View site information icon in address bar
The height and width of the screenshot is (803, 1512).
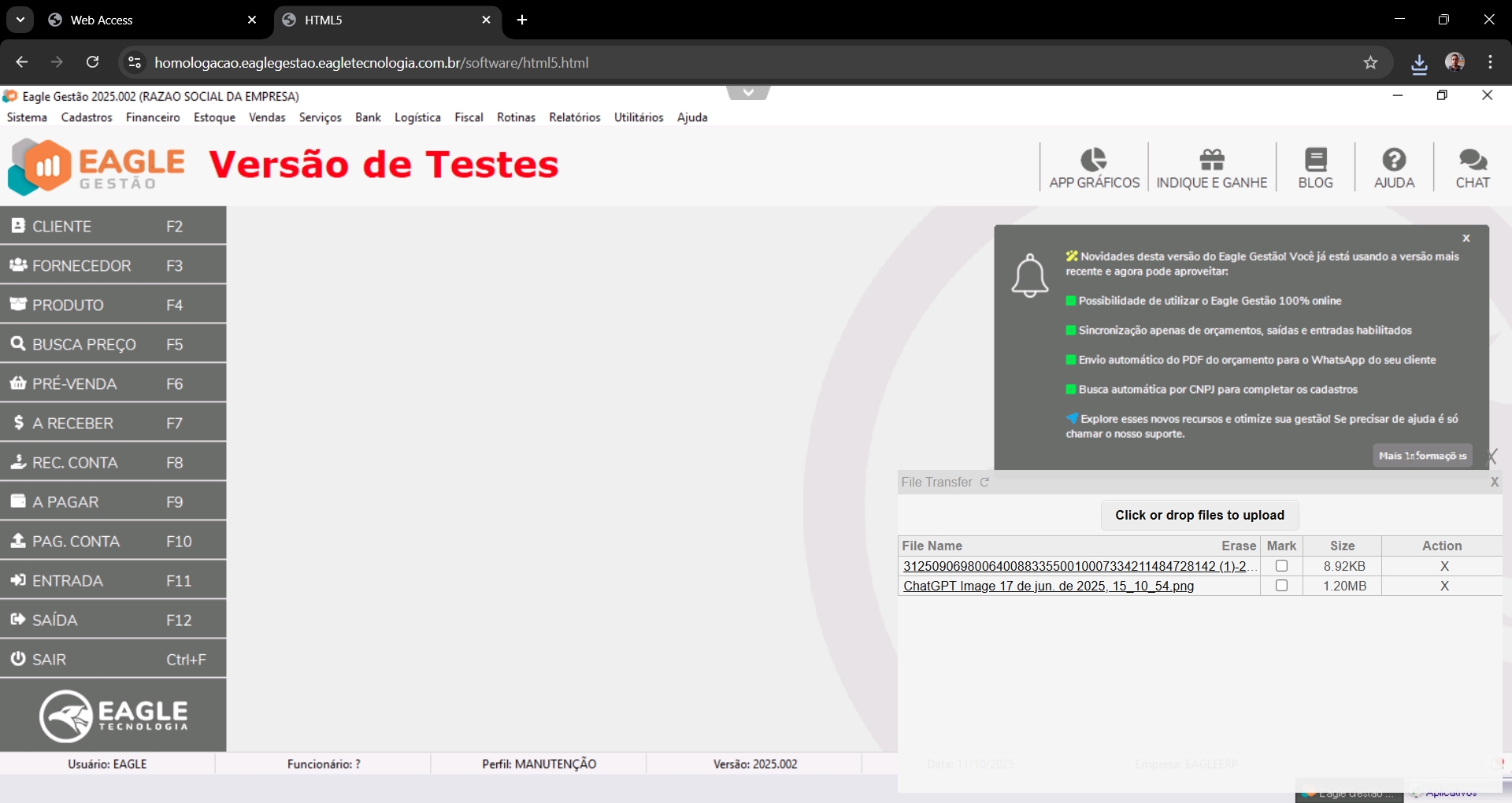point(135,62)
